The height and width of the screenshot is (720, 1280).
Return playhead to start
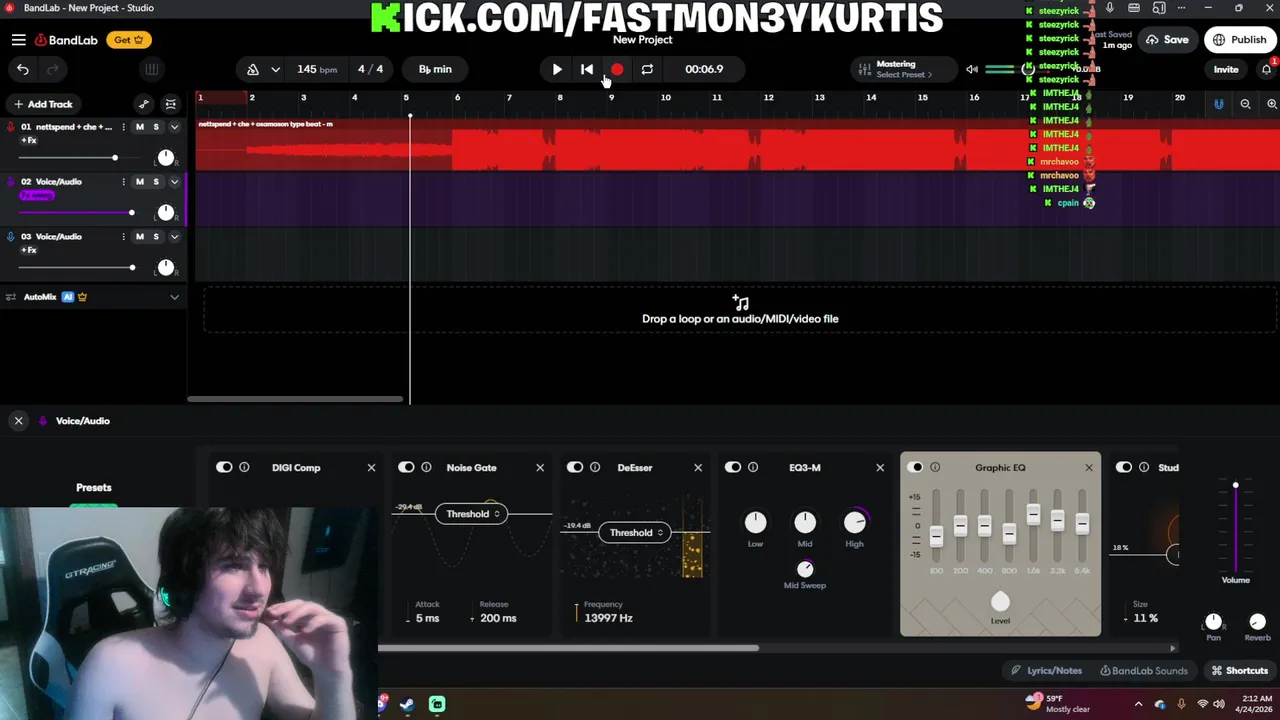click(587, 69)
